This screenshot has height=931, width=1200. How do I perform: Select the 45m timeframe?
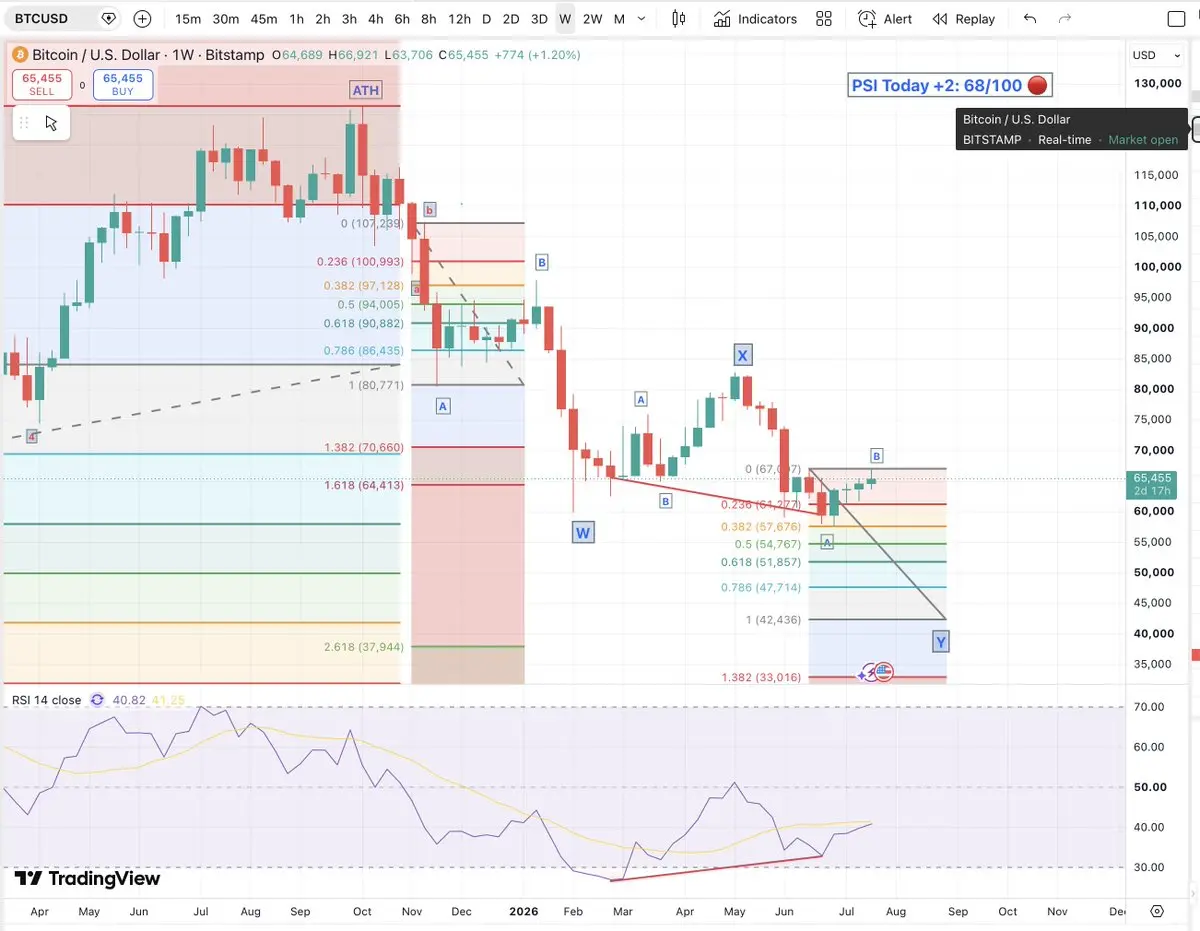(264, 19)
